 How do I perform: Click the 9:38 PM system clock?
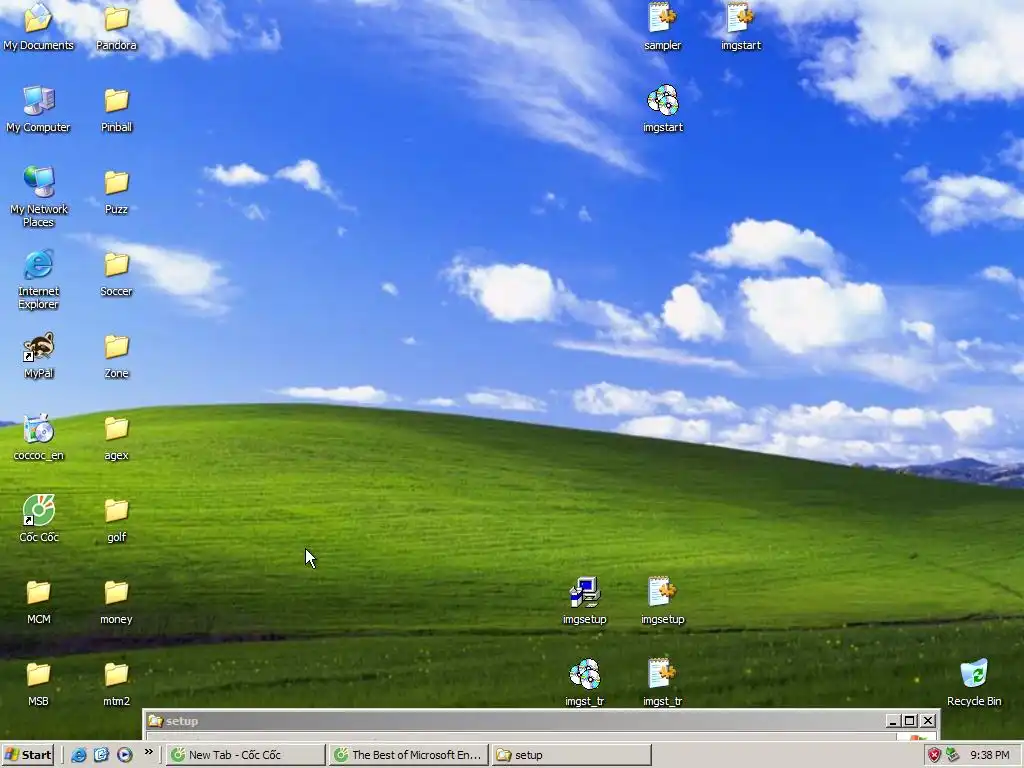click(x=989, y=755)
